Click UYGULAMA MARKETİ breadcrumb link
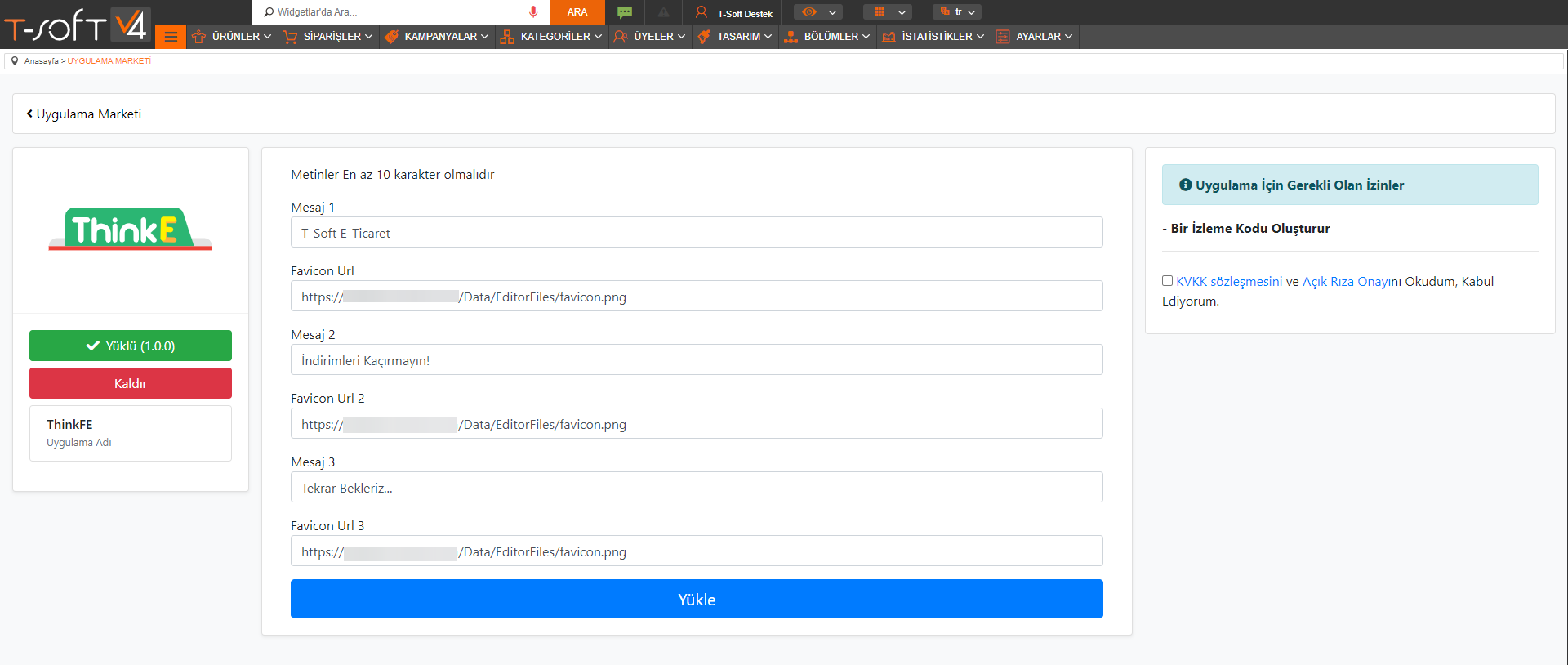This screenshot has height=665, width=1568. click(x=109, y=61)
